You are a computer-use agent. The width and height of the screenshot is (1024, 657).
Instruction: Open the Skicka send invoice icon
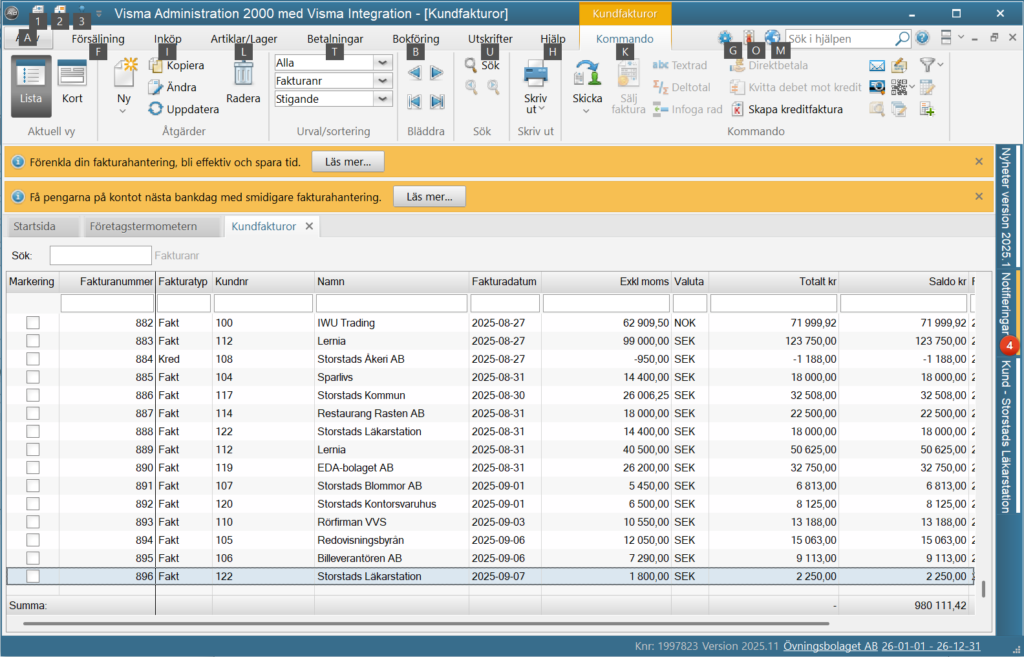click(x=586, y=73)
